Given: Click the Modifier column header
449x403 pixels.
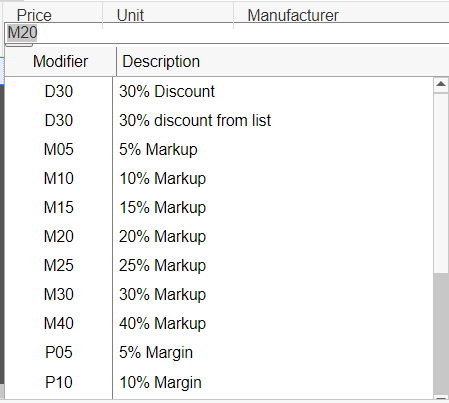Looking at the screenshot, I should [x=60, y=62].
